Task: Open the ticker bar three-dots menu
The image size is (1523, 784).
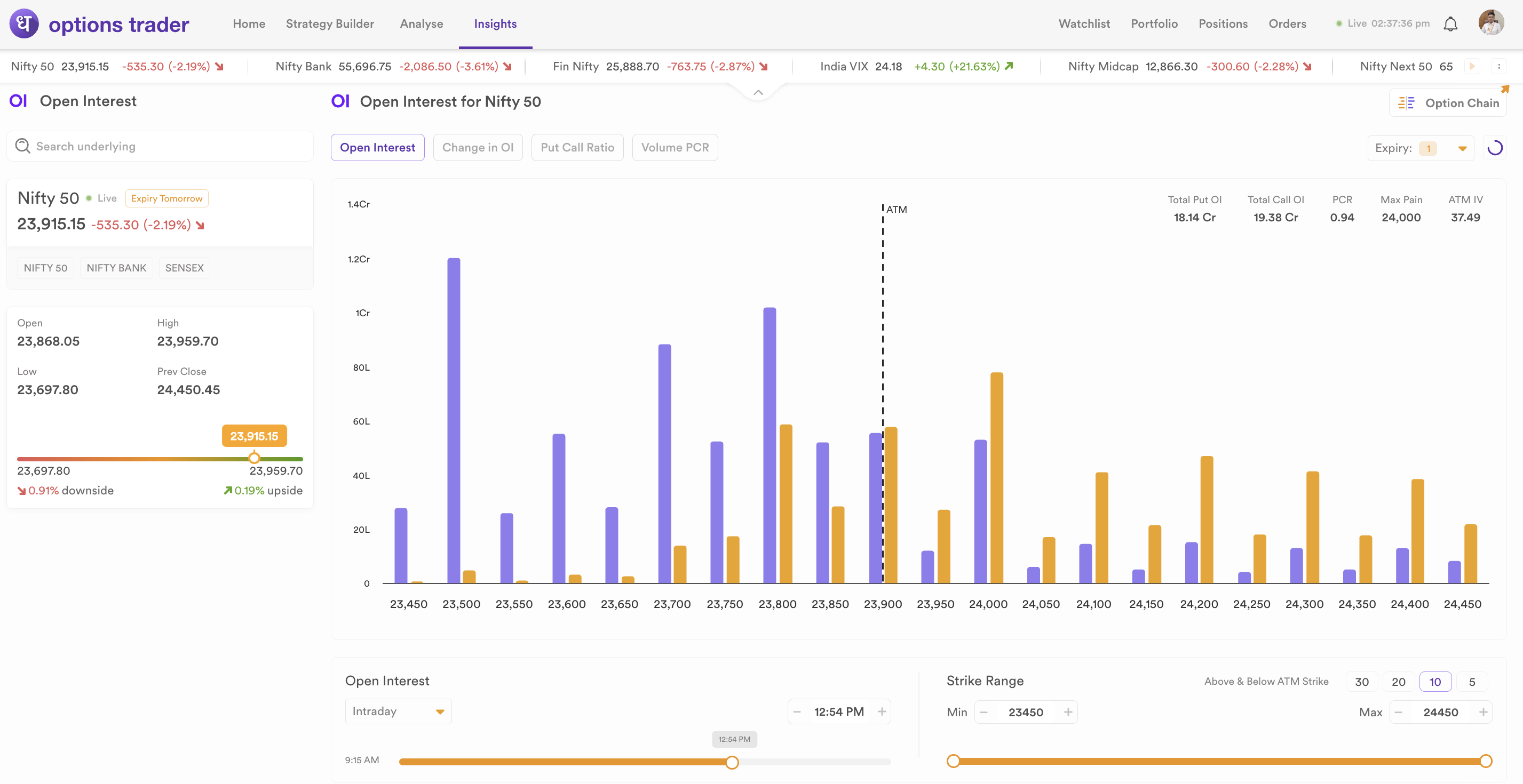Action: tap(1499, 66)
